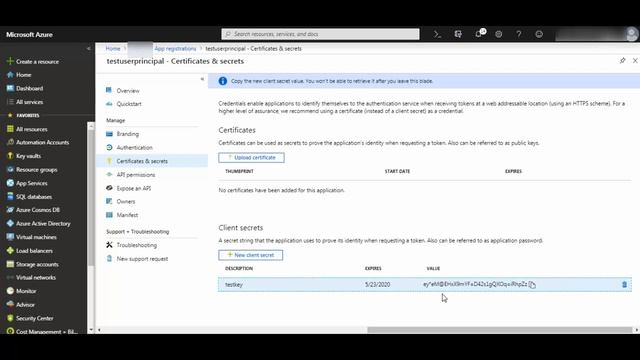Click the 5/23/2020 expiry date

coord(378,284)
